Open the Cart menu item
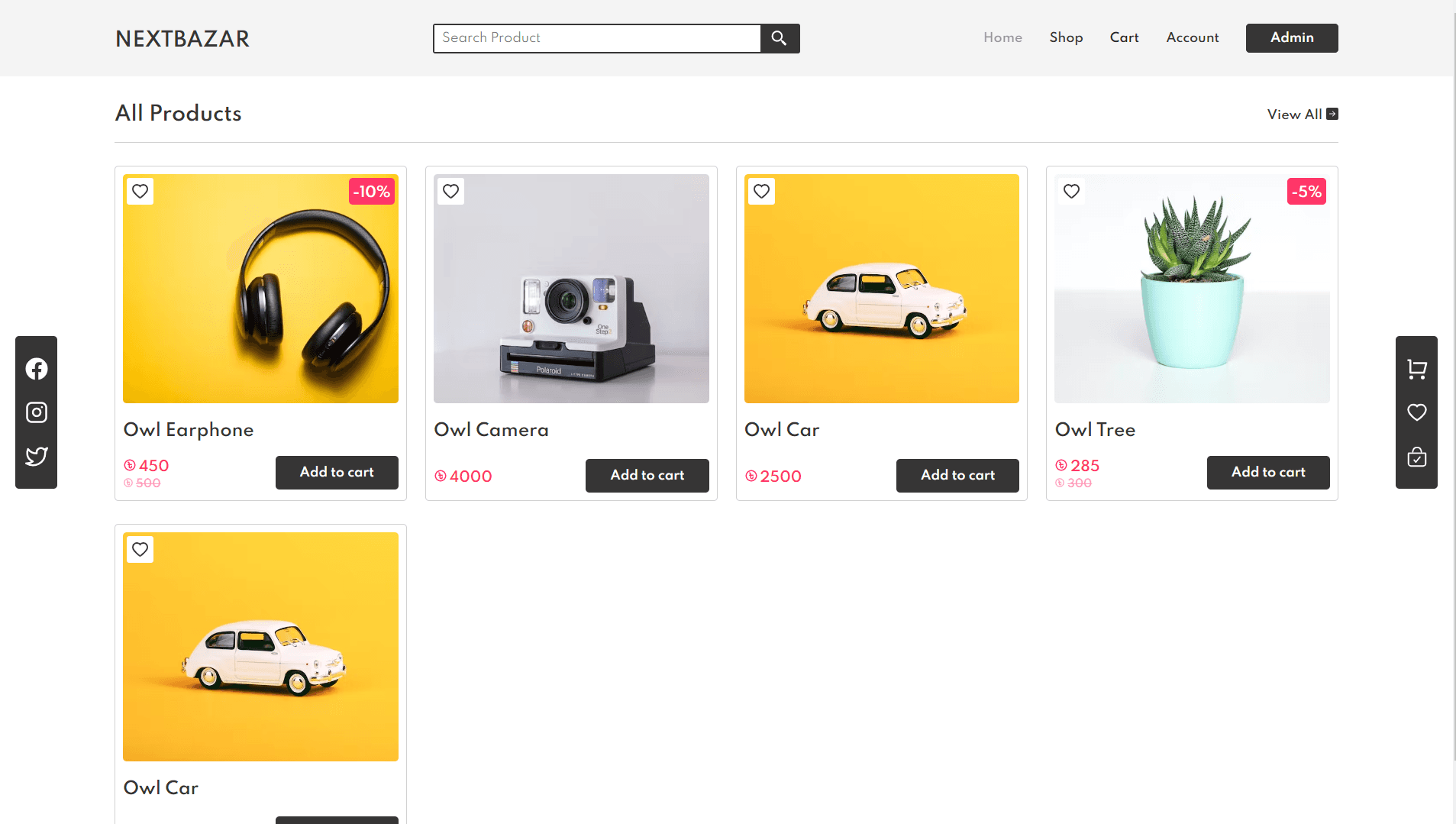The width and height of the screenshot is (1456, 824). click(1124, 37)
